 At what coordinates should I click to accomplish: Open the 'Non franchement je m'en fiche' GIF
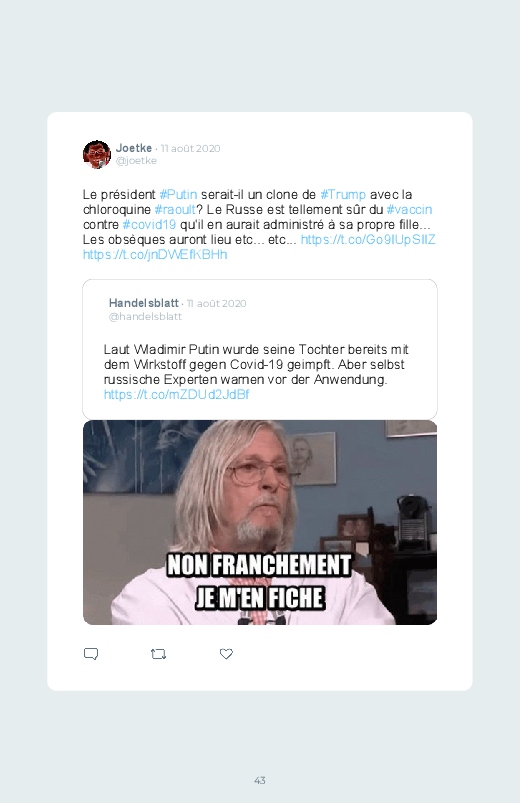pyautogui.click(x=260, y=522)
